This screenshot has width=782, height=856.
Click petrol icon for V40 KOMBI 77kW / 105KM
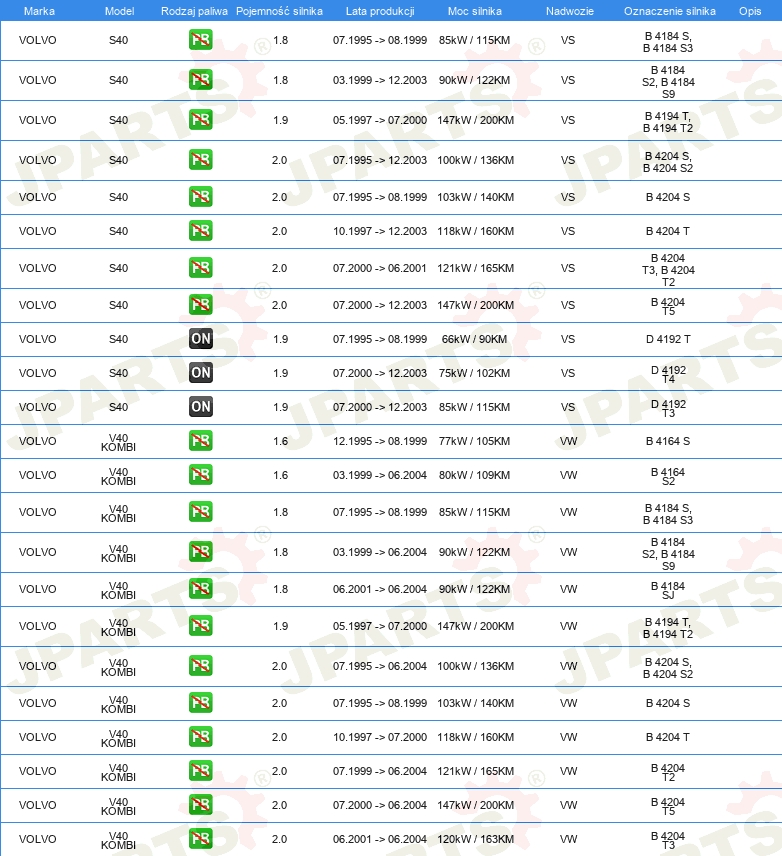(200, 441)
